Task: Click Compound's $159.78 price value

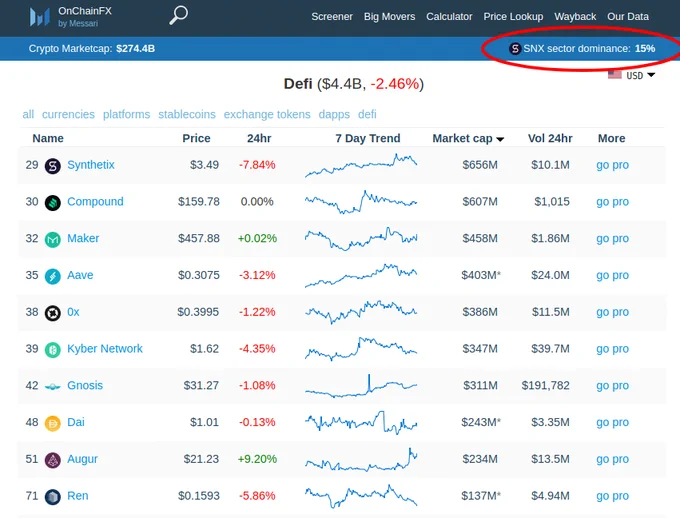Action: coord(199,201)
